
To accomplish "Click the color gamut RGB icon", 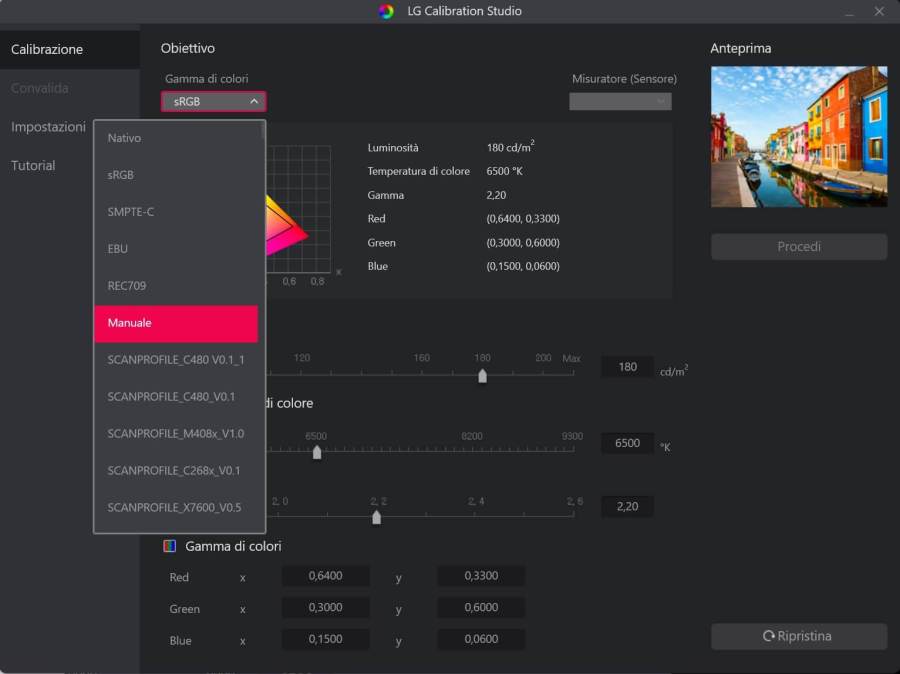I will pyautogui.click(x=169, y=546).
